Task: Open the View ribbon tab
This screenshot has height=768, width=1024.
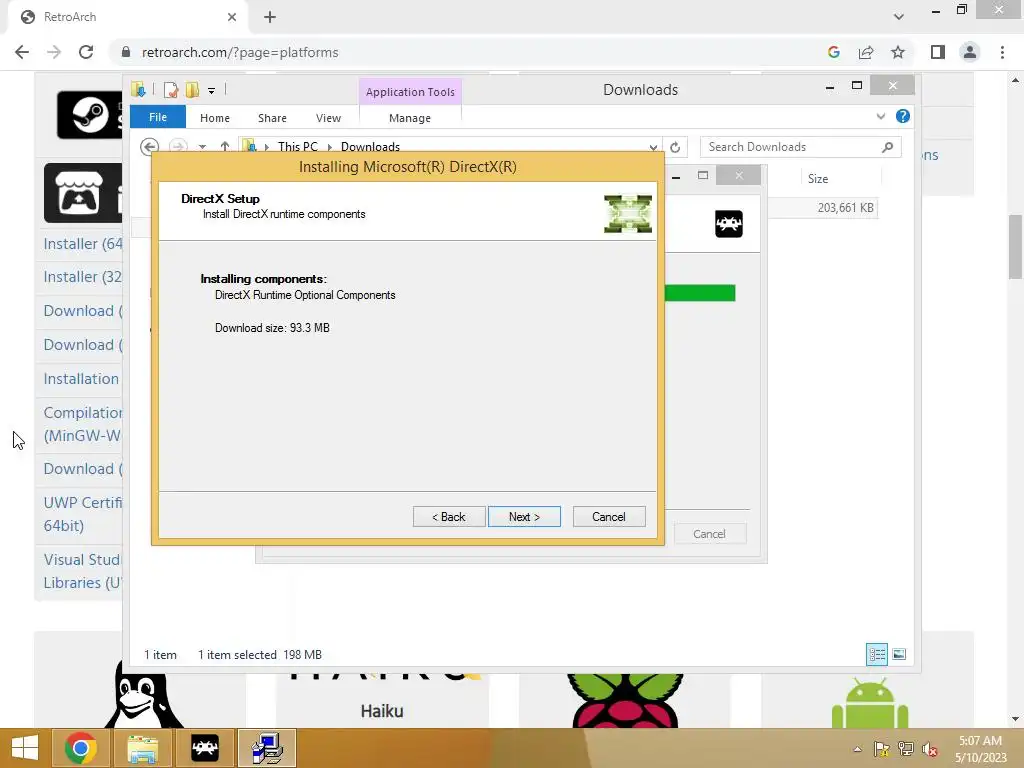Action: (328, 118)
